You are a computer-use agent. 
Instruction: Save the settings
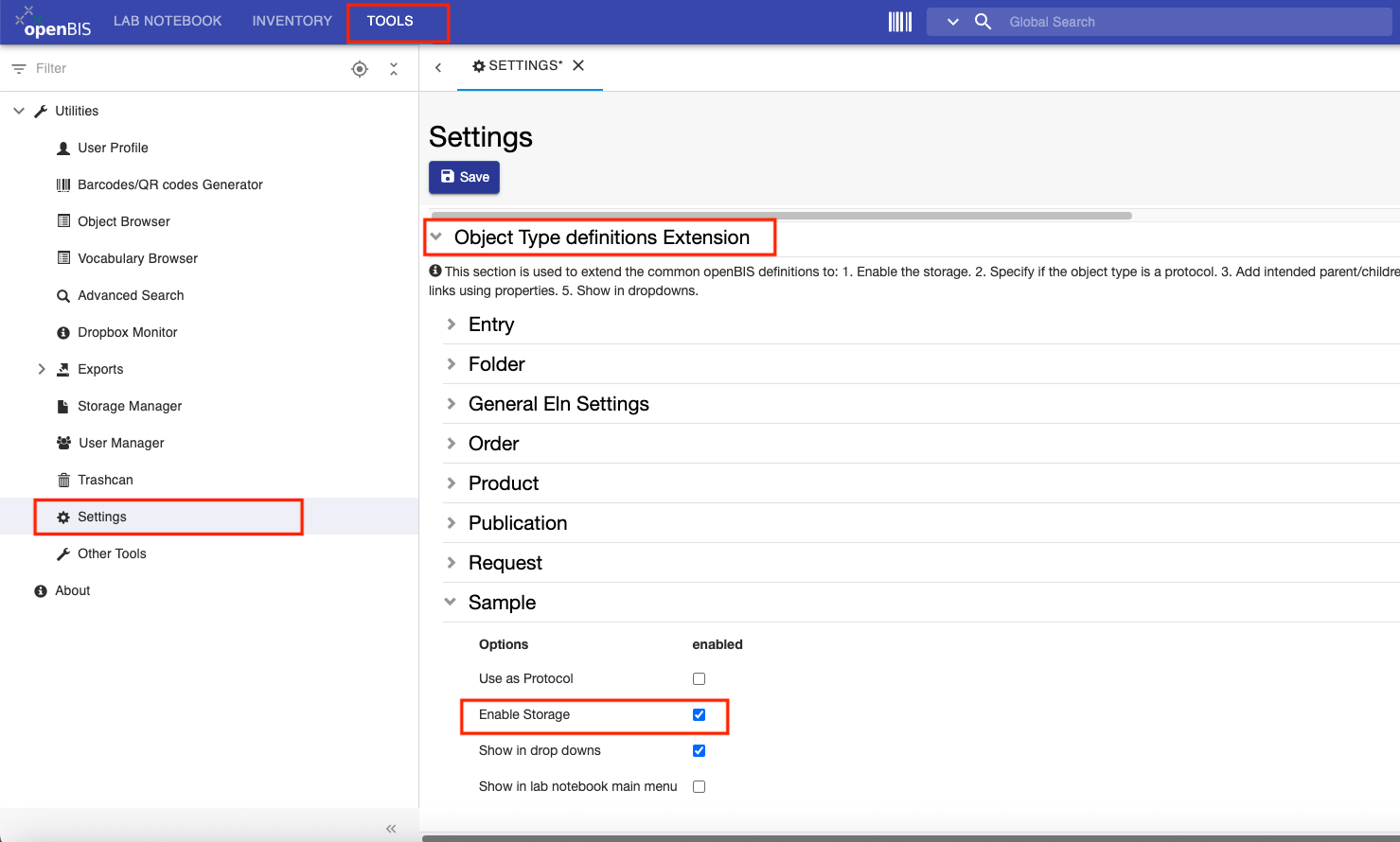tap(464, 177)
